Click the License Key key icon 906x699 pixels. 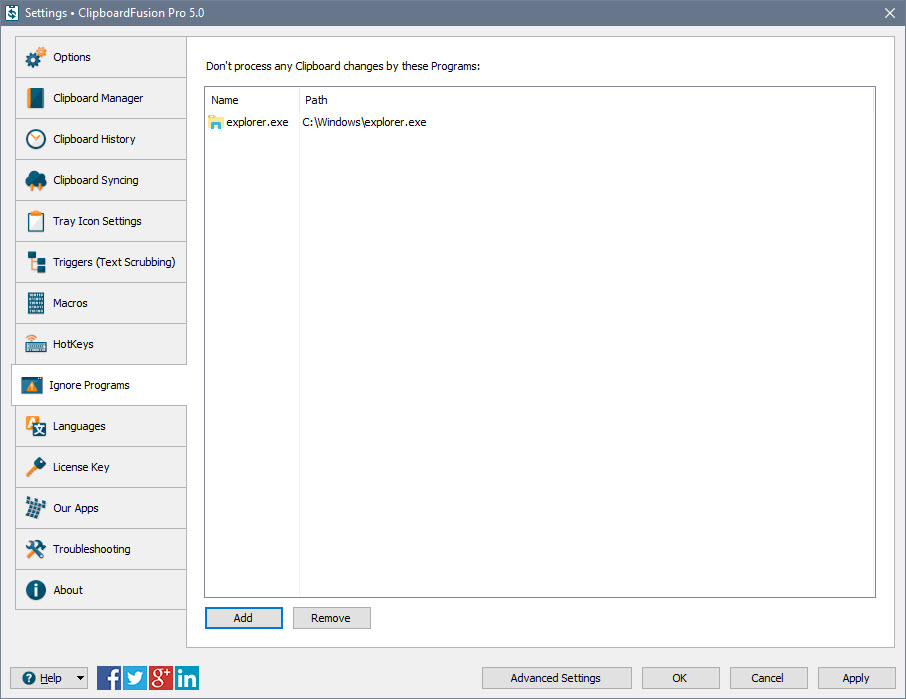point(36,467)
